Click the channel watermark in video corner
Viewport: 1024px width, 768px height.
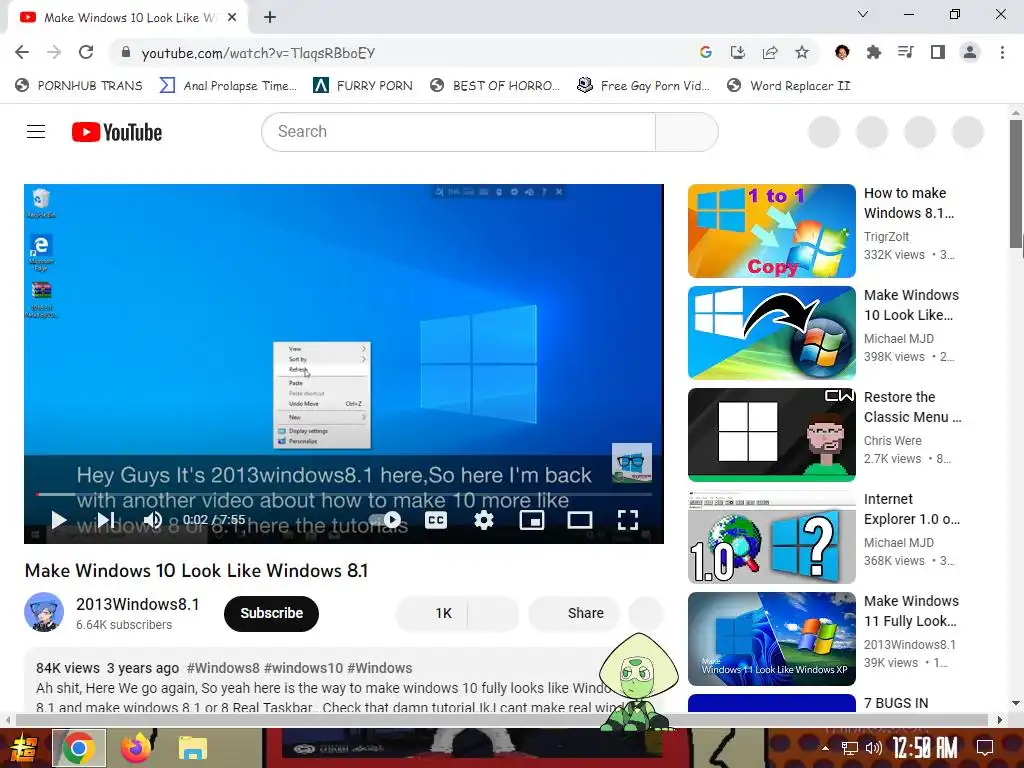pyautogui.click(x=632, y=463)
